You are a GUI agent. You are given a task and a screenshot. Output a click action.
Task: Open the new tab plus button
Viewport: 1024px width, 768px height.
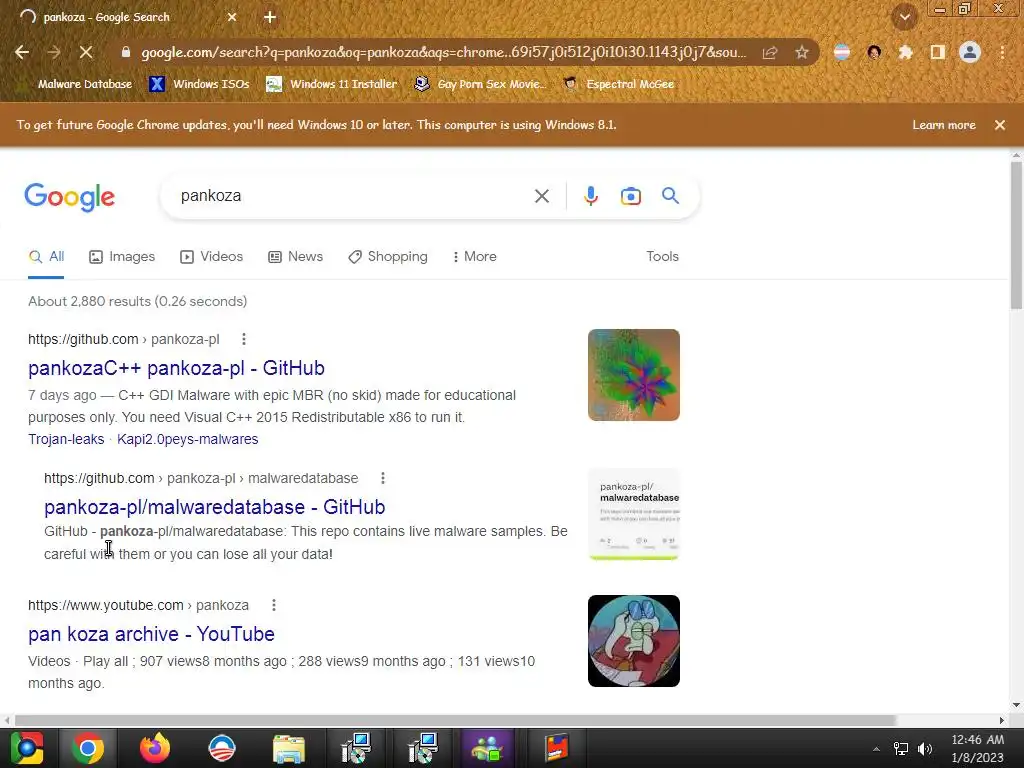click(270, 18)
